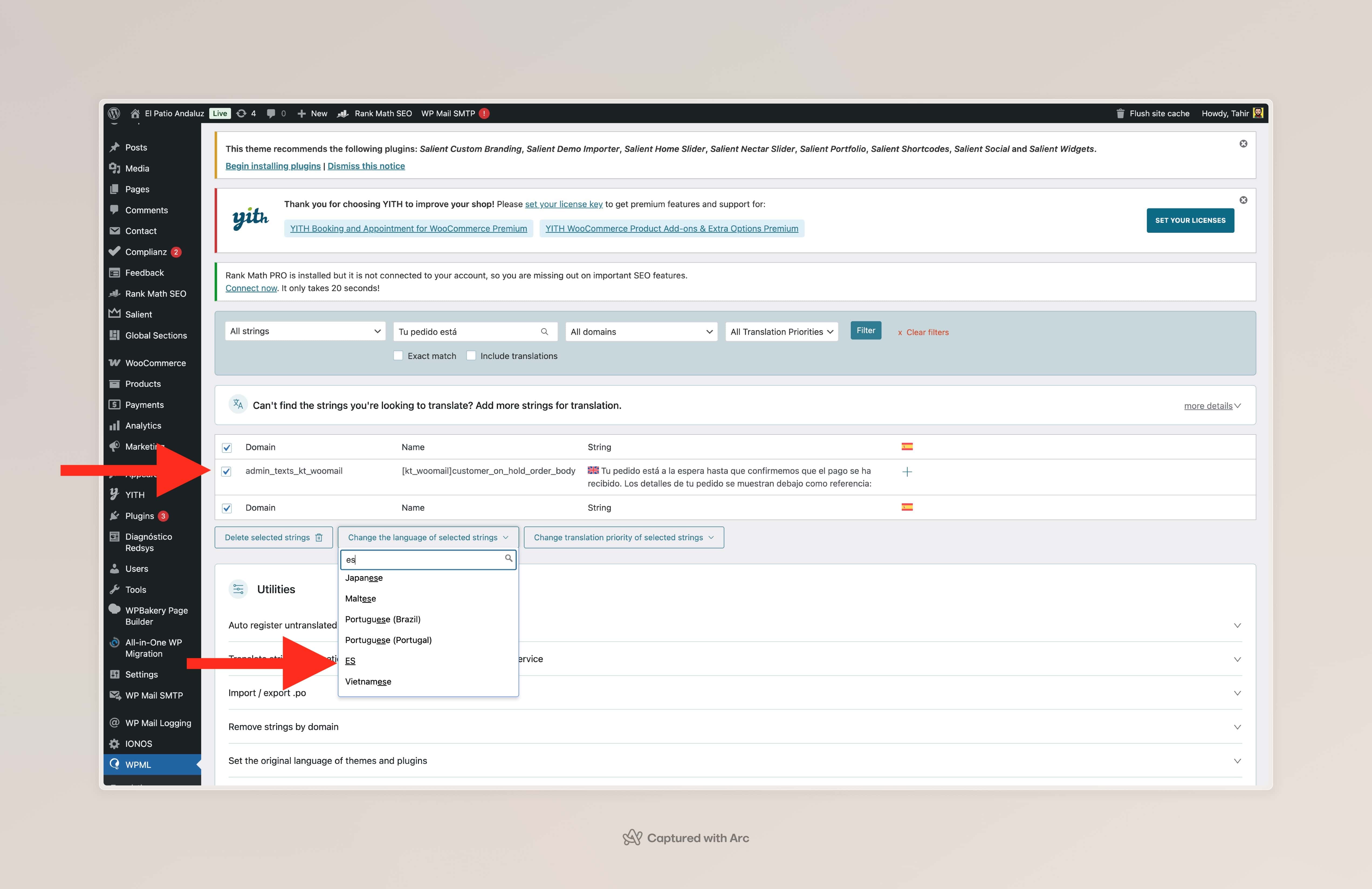Open the All domains dropdown
The width and height of the screenshot is (1372, 889).
(x=641, y=331)
